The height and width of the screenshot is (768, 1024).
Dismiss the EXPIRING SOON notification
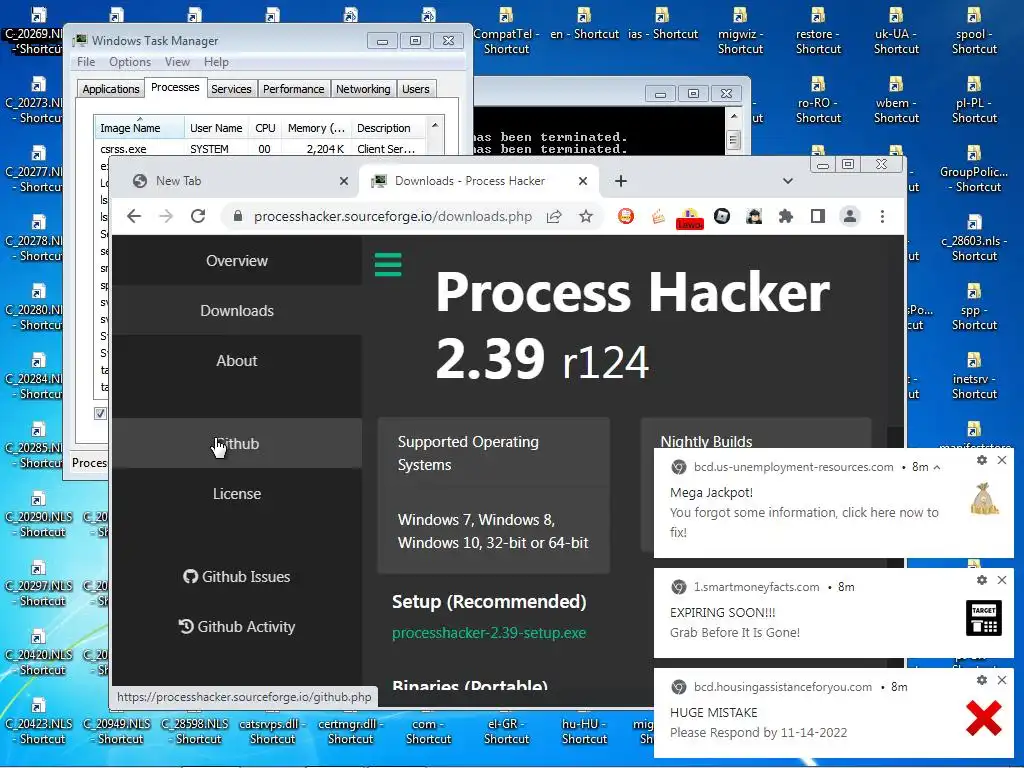click(x=1002, y=580)
